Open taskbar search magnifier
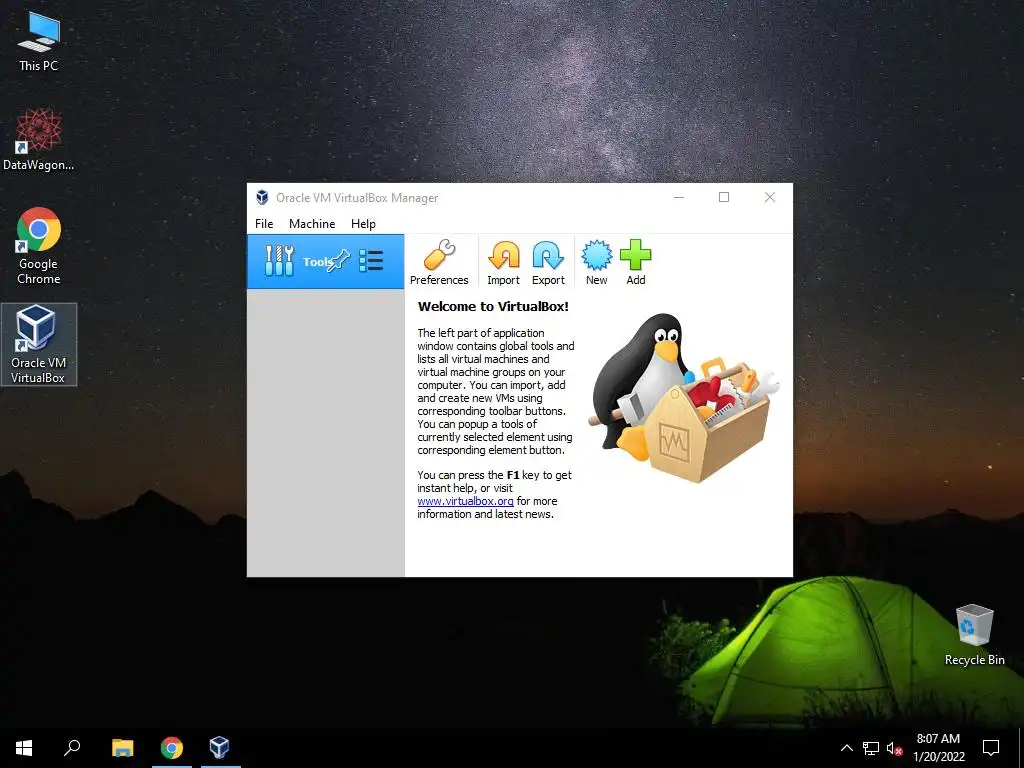 click(72, 748)
